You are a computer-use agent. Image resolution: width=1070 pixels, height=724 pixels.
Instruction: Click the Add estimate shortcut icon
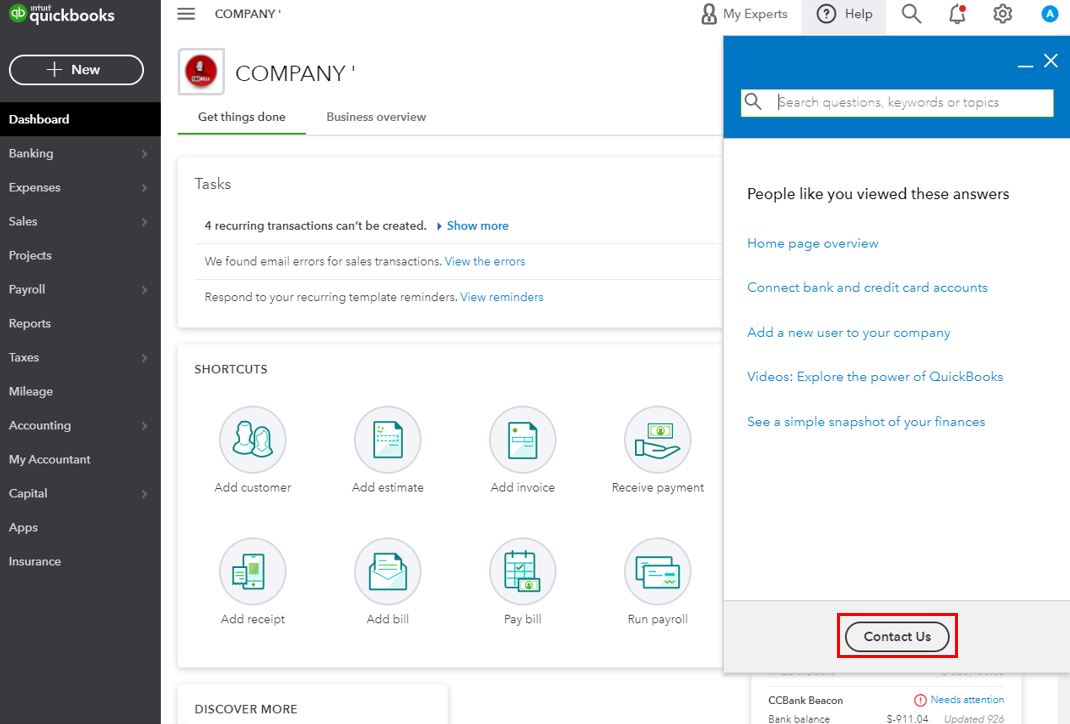[x=388, y=439]
